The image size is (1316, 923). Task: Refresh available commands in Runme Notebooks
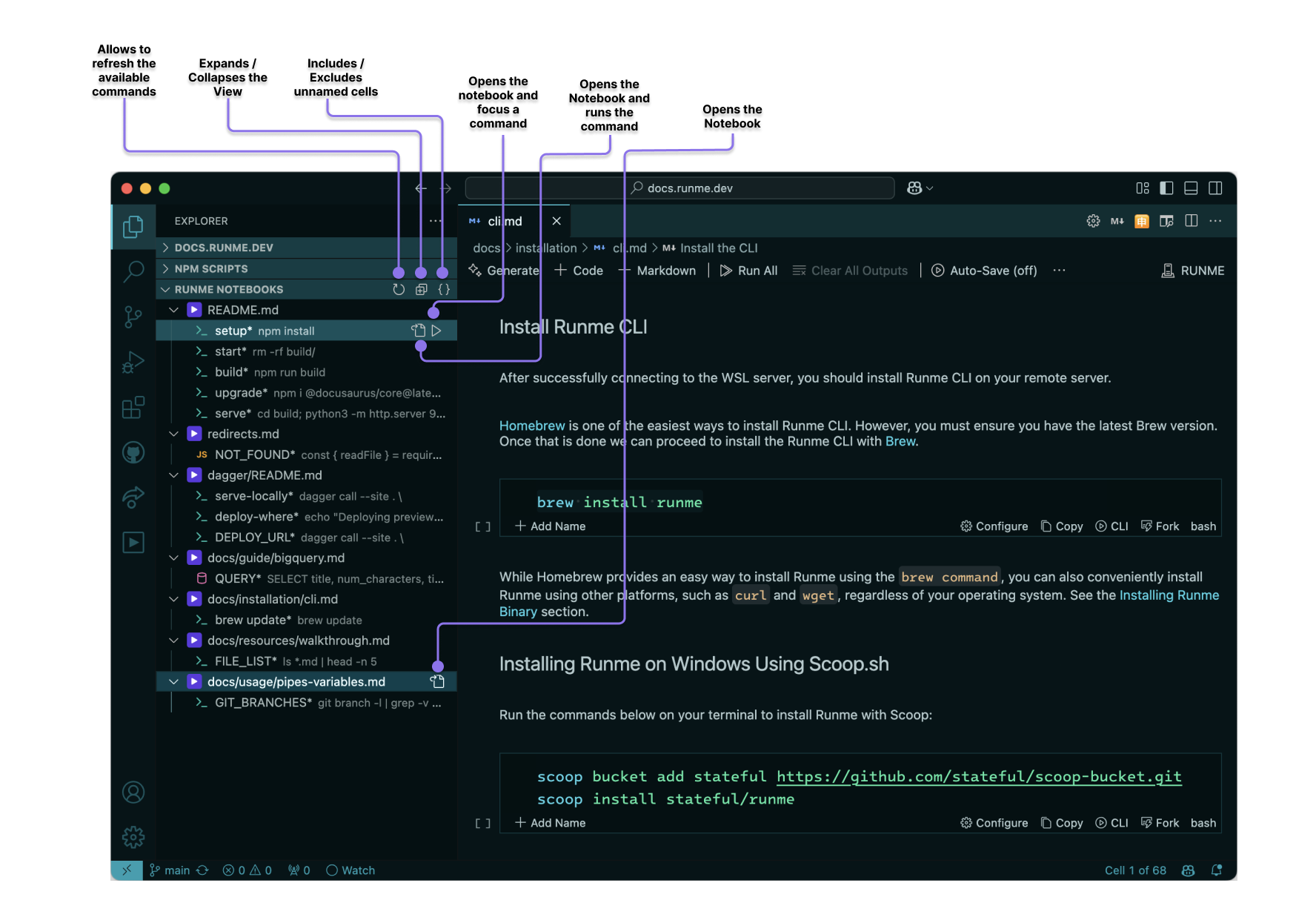399,289
